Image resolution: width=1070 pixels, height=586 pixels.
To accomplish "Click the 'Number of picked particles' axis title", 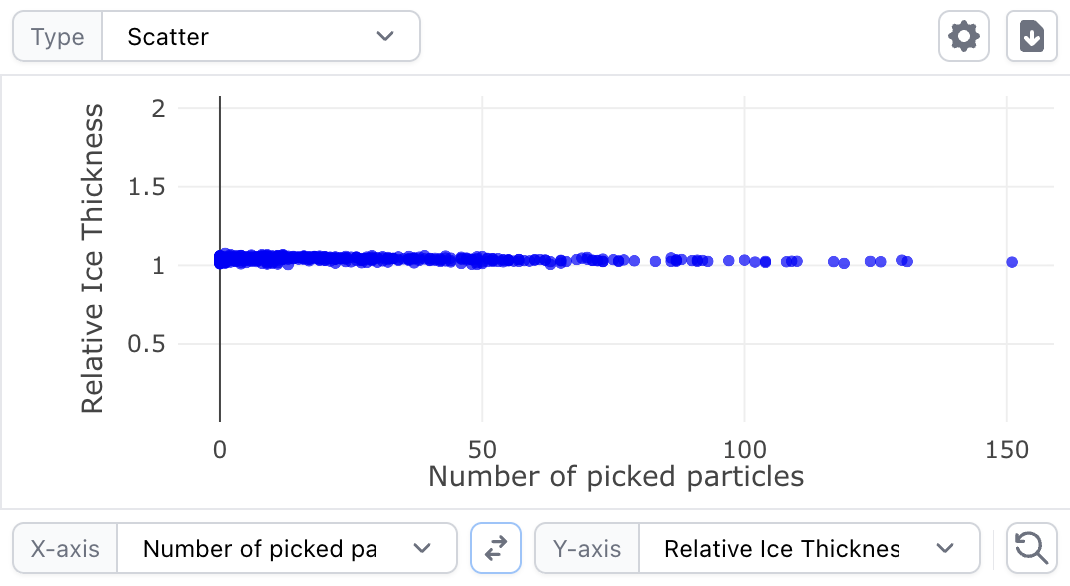I will pyautogui.click(x=616, y=476).
